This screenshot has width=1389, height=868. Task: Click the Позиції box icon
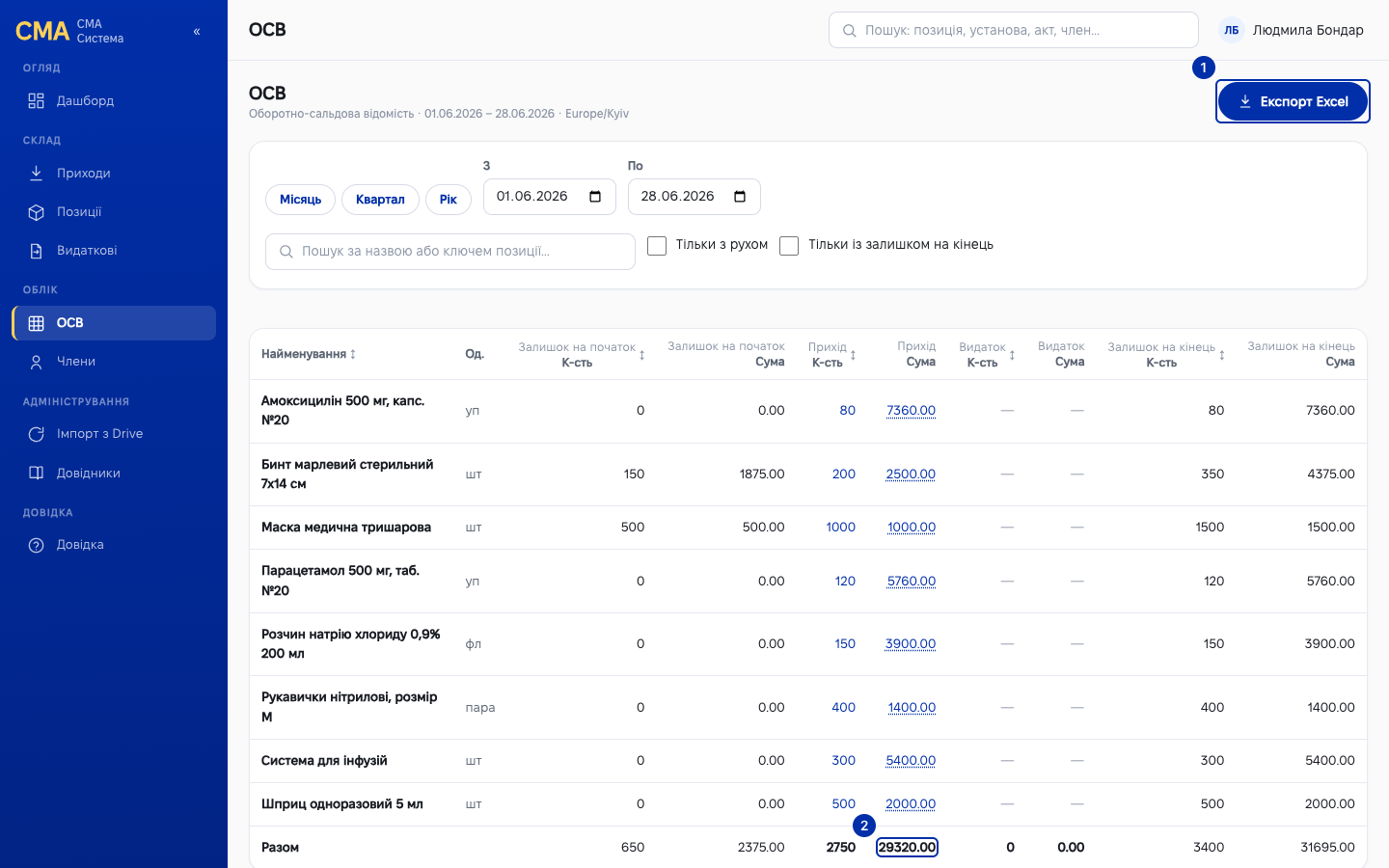point(37,212)
